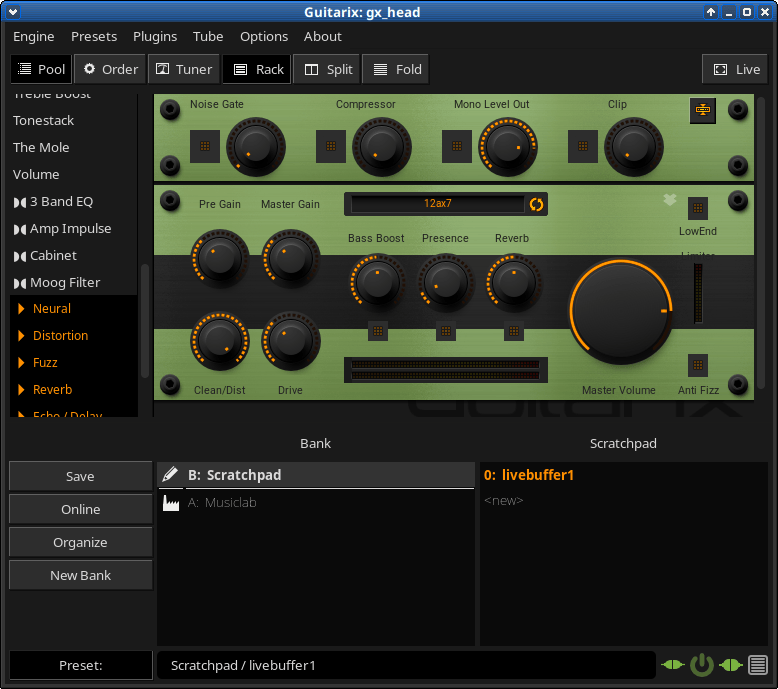This screenshot has width=778, height=689.
Task: Open the Tuner toolbar button
Action: point(184,69)
